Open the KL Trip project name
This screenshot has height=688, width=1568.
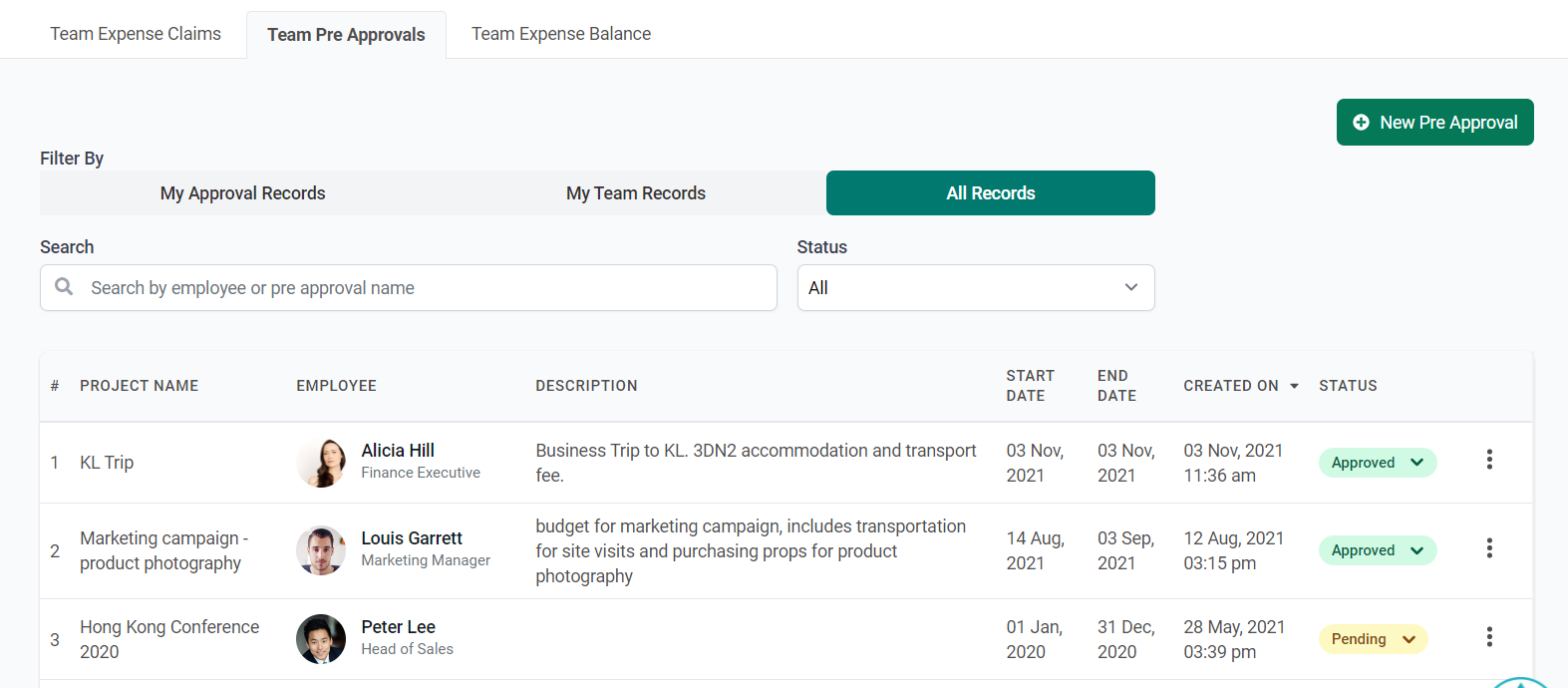[107, 463]
